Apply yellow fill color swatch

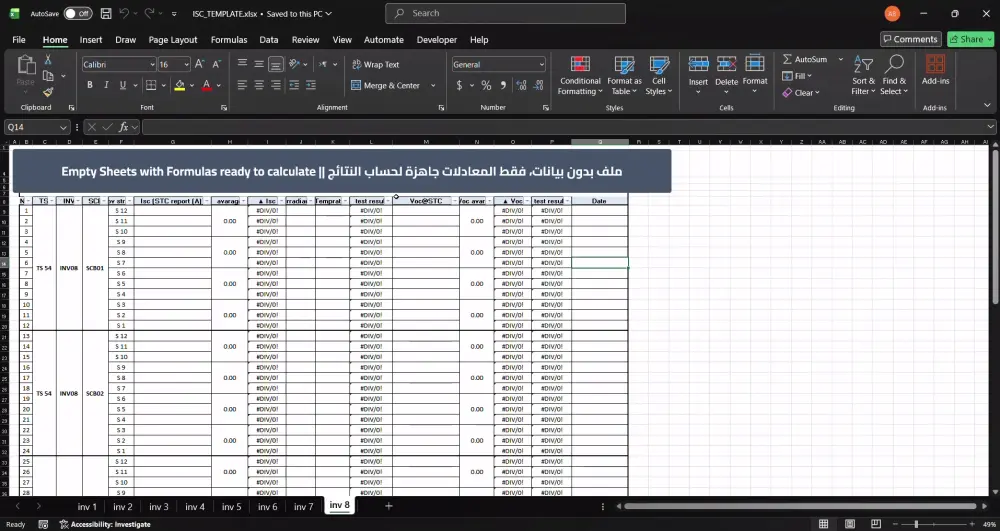pos(180,85)
